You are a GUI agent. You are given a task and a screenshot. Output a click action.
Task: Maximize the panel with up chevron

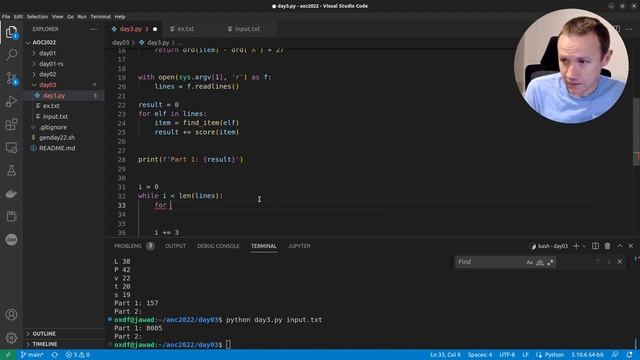coord(620,246)
